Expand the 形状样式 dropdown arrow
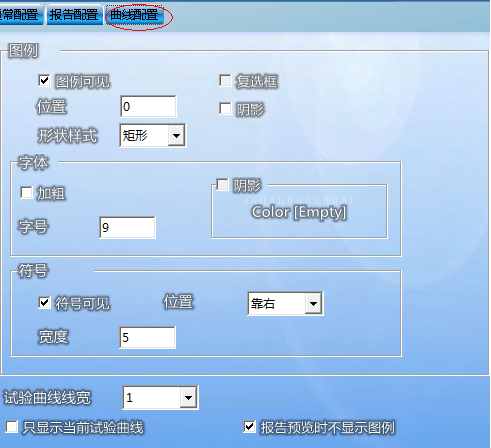The height and width of the screenshot is (448, 491). coord(176,135)
